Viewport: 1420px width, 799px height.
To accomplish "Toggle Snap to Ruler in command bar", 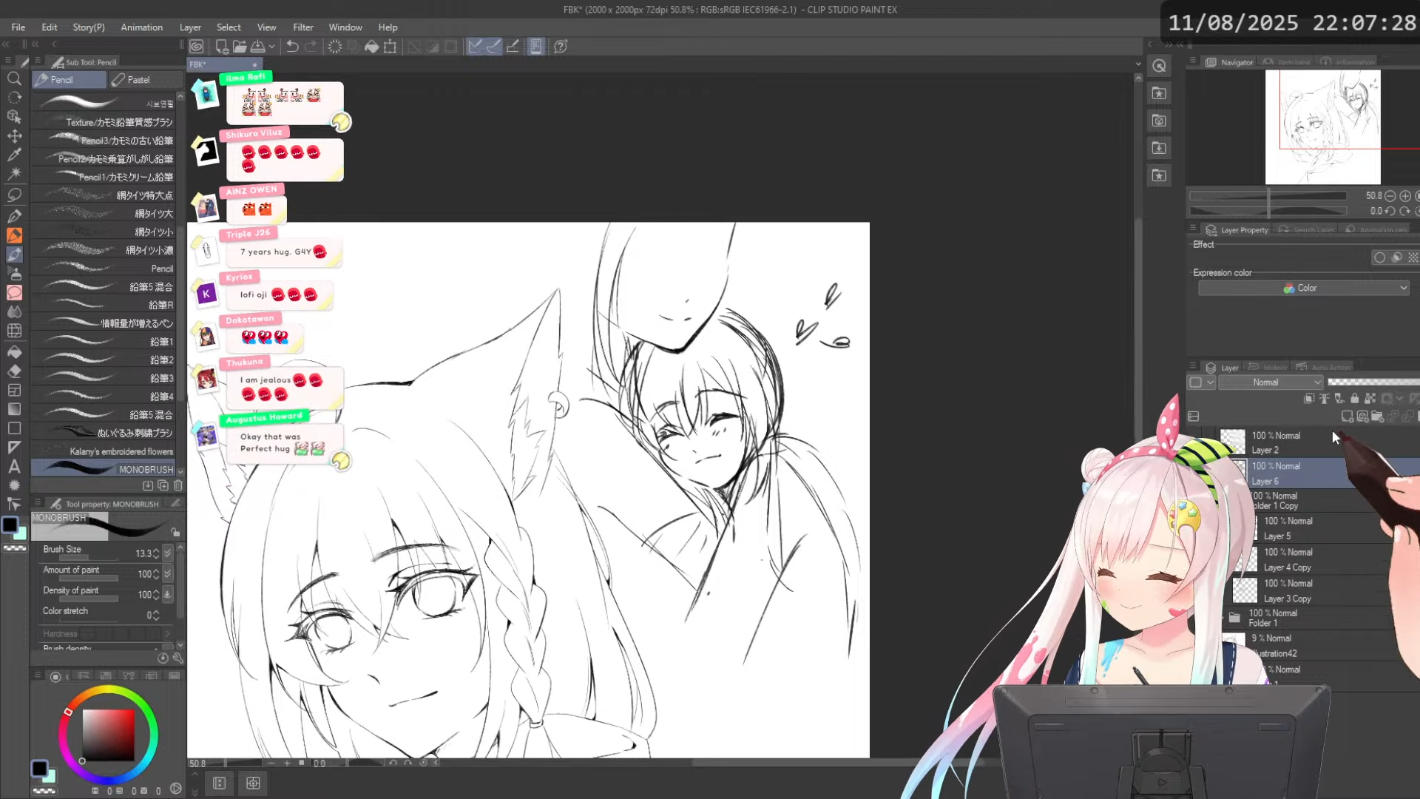I will (475, 46).
